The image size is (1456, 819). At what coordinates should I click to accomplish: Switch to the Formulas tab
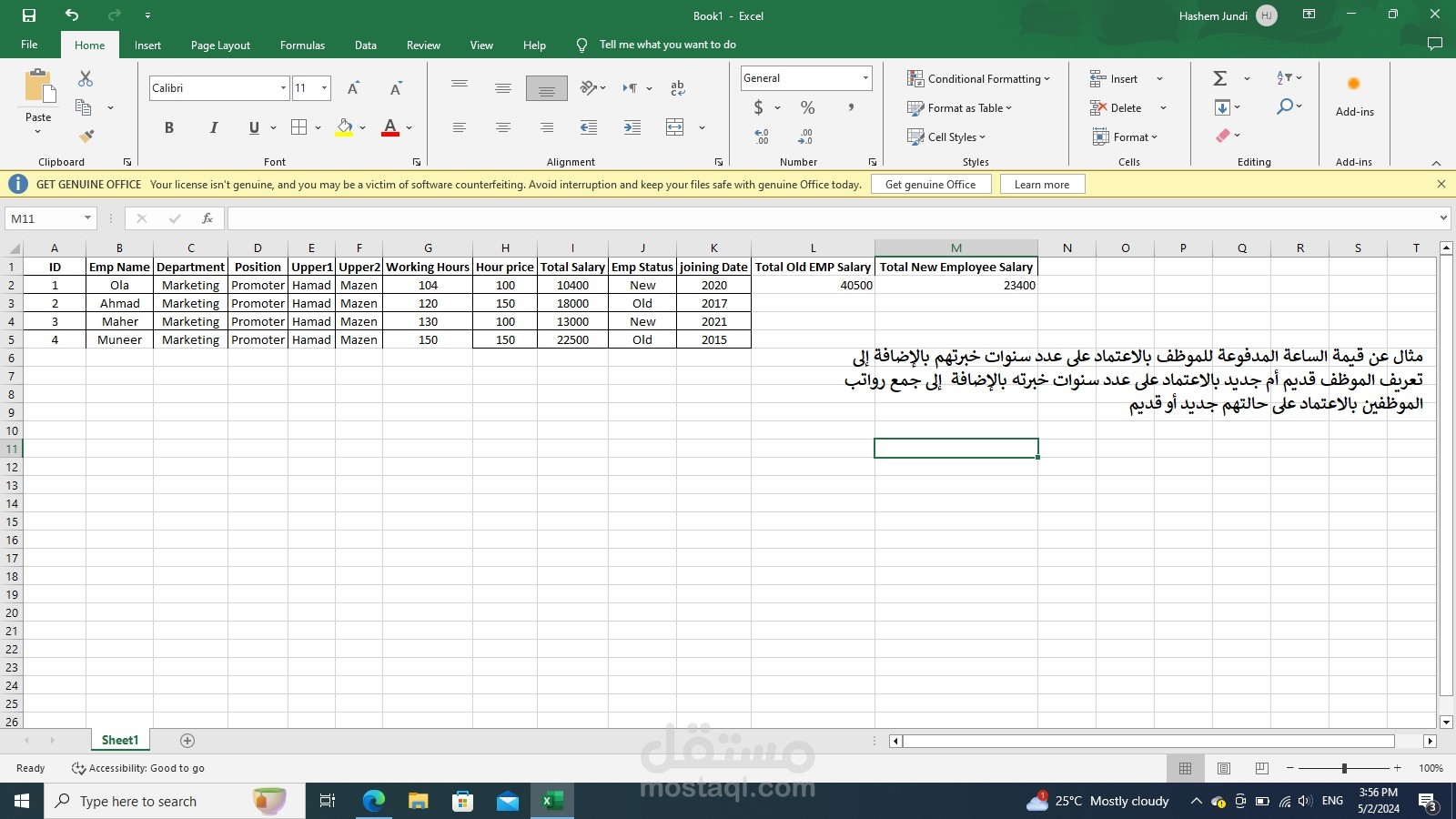click(x=302, y=45)
